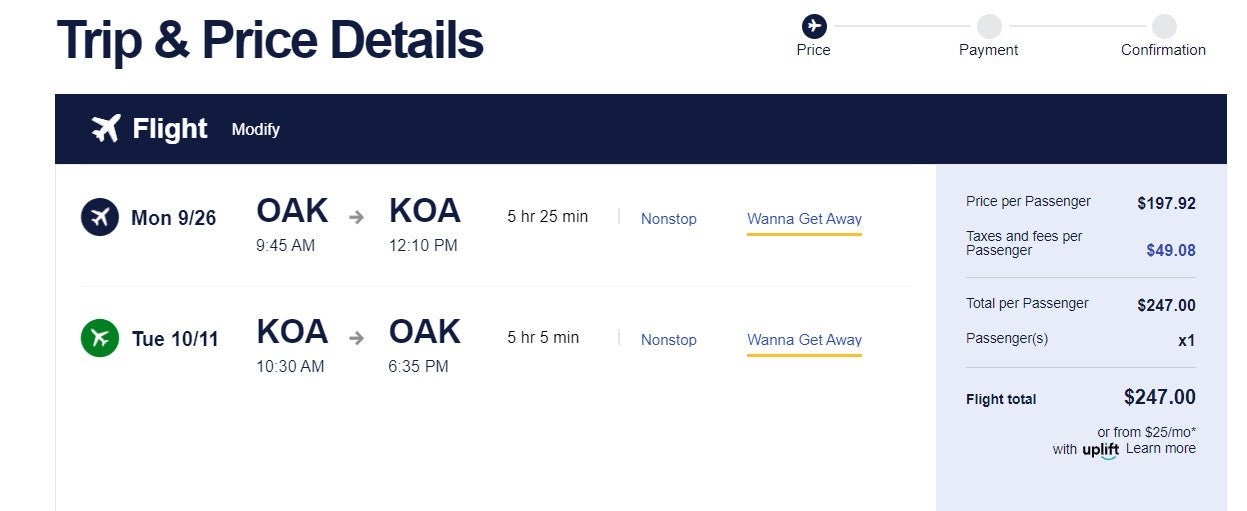Screen dimensions: 1247x511
Task: Click the arrow between OAK and KOA
Action: 357,217
